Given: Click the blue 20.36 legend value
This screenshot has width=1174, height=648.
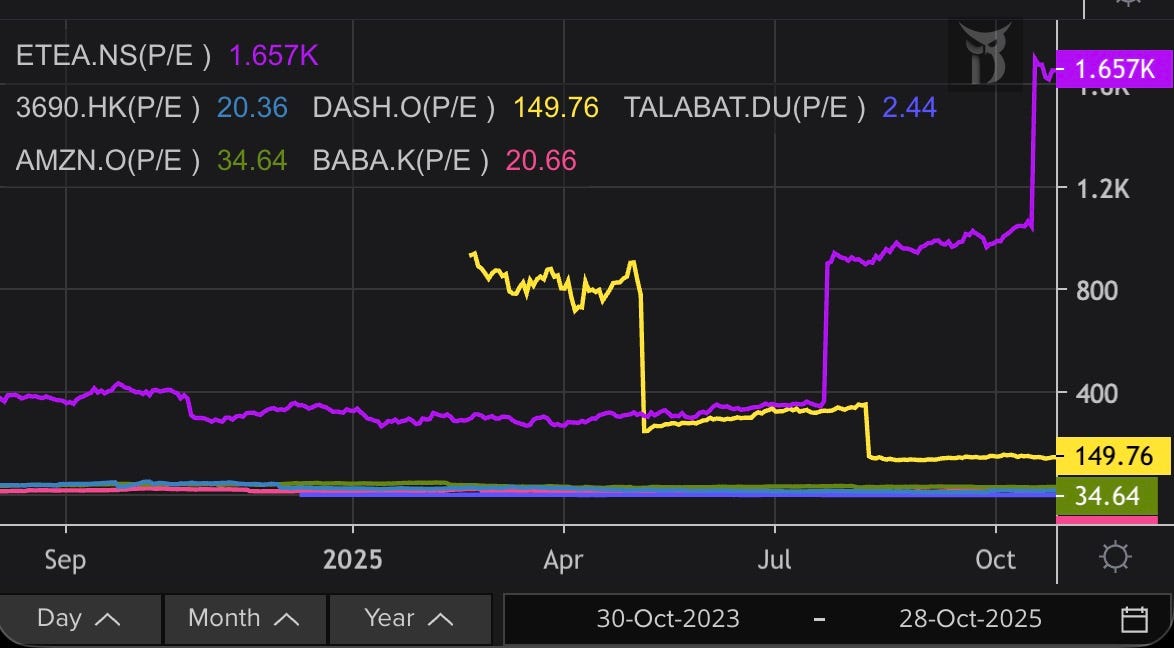Looking at the screenshot, I should 252,108.
